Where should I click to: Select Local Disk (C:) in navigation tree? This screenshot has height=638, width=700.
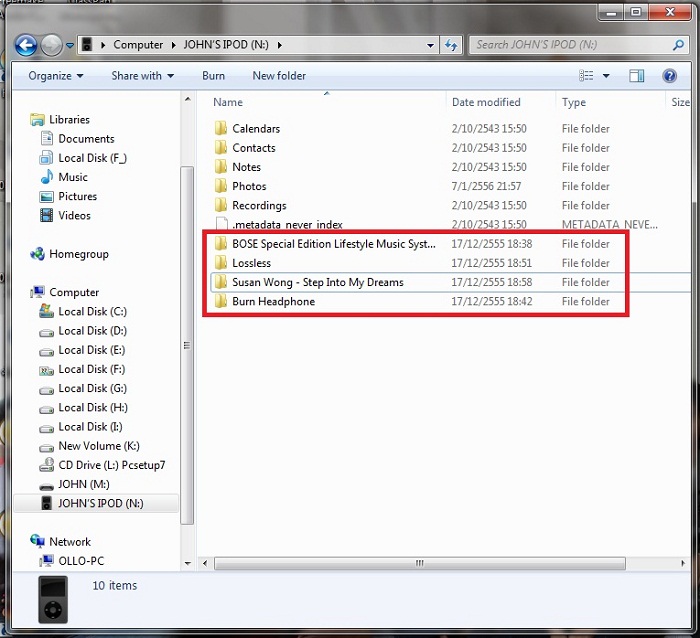92,311
